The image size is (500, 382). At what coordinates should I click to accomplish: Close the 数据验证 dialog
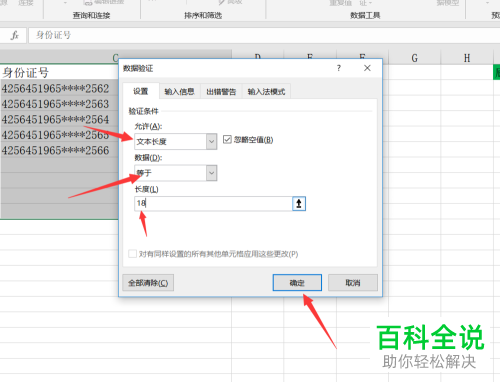[367, 68]
